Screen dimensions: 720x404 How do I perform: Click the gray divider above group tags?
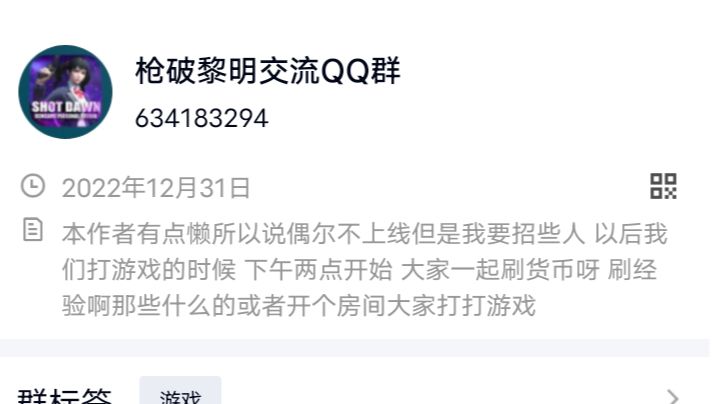354,348
